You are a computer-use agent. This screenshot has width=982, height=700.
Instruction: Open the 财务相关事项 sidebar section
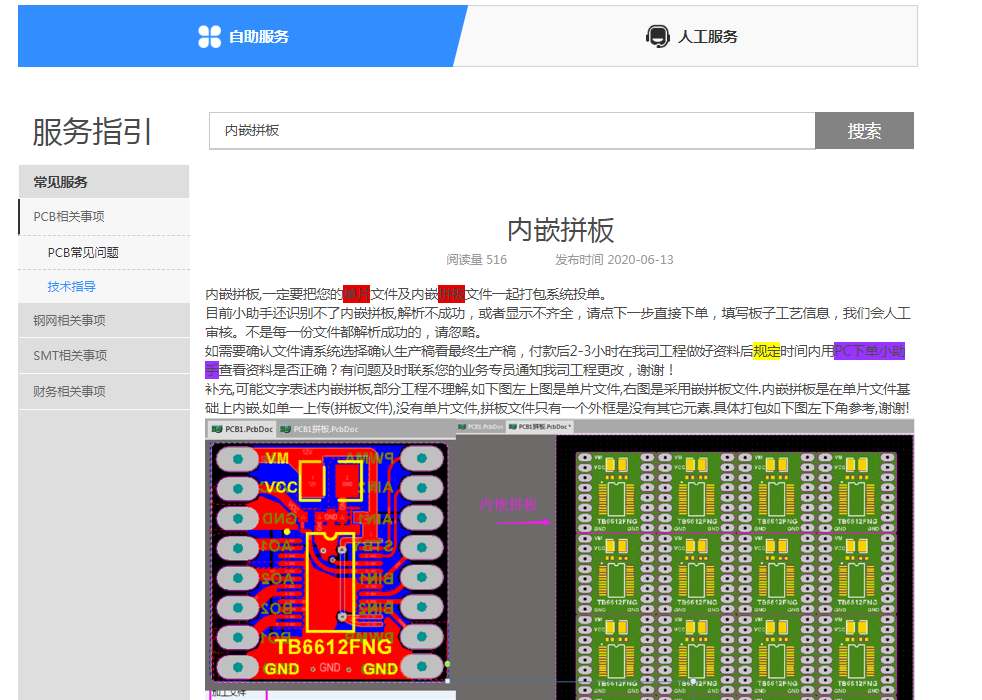(x=69, y=392)
